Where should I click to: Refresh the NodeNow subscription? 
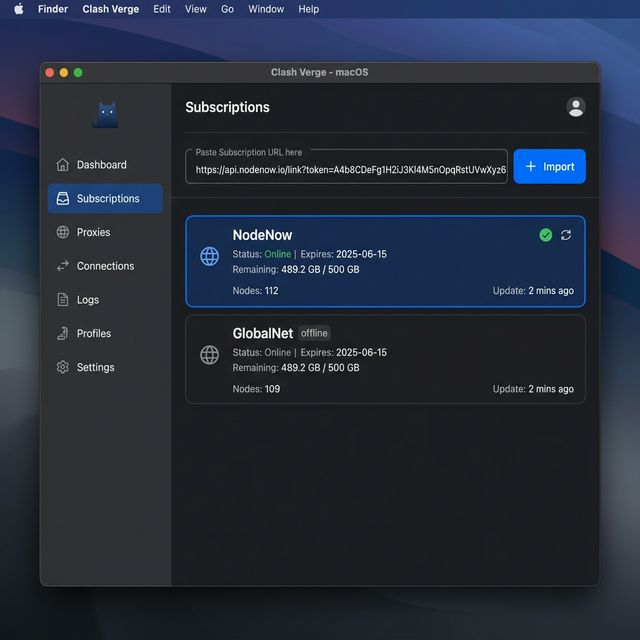point(566,235)
